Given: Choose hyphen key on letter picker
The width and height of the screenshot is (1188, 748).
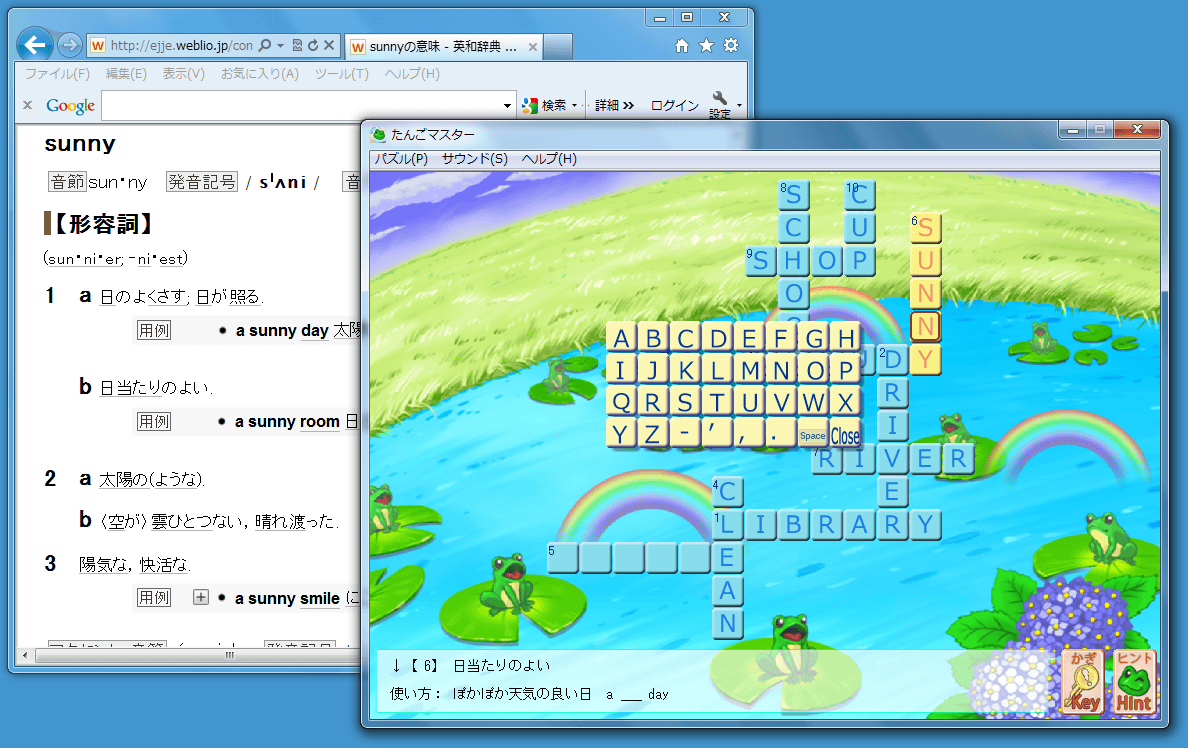Looking at the screenshot, I should [685, 433].
